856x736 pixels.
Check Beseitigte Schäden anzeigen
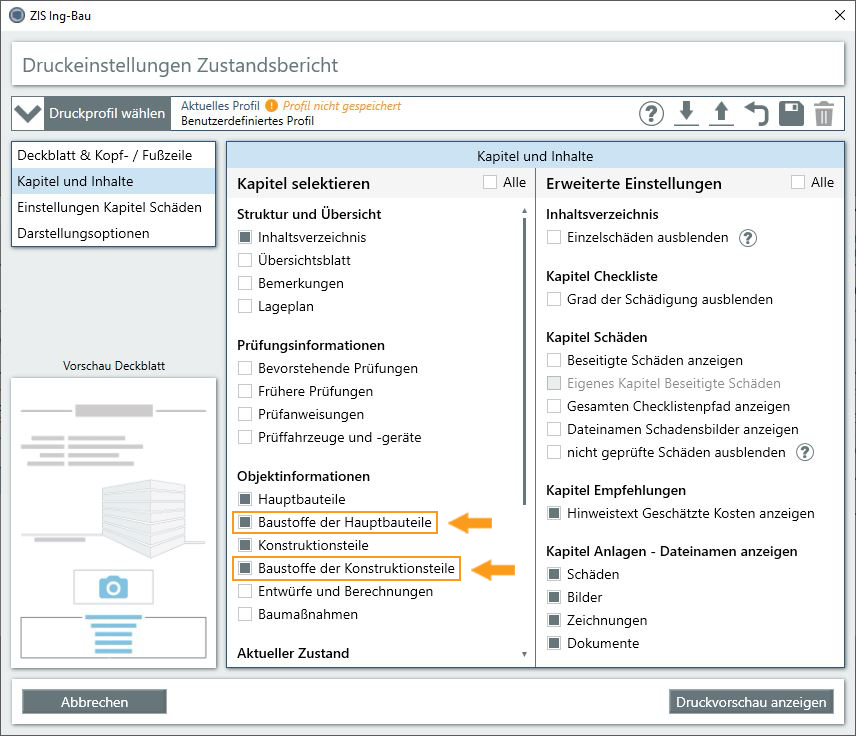pyautogui.click(x=554, y=360)
